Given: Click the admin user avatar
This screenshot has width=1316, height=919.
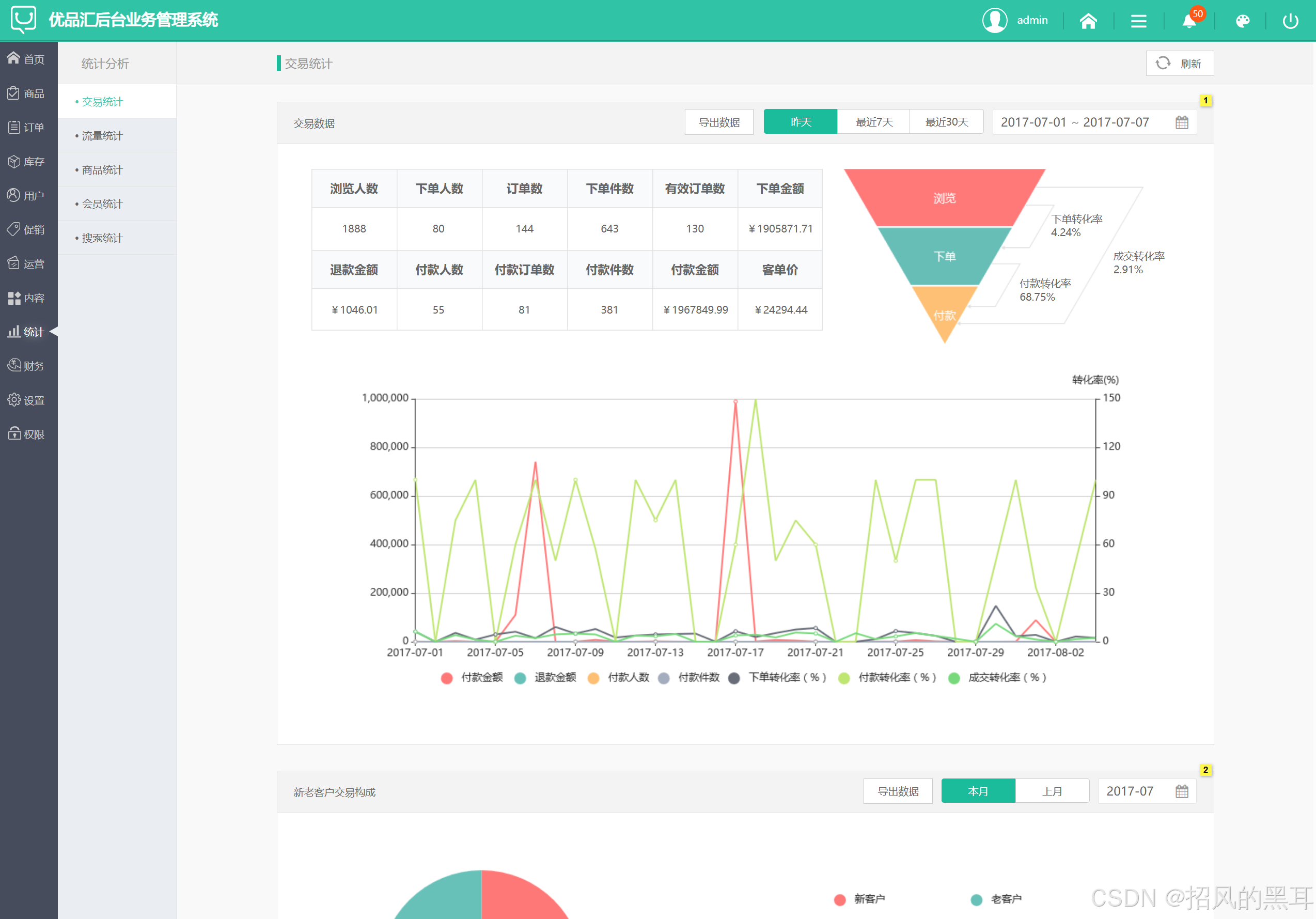Looking at the screenshot, I should (994, 21).
